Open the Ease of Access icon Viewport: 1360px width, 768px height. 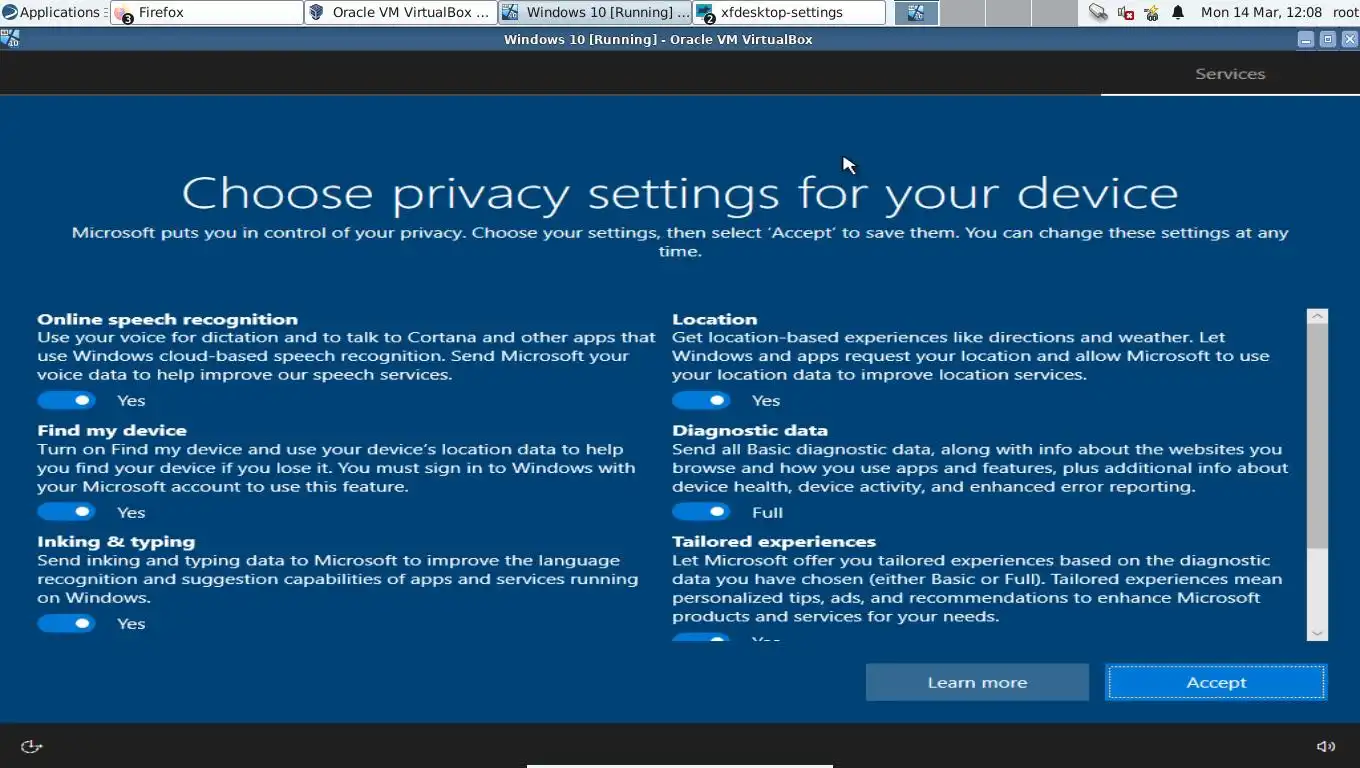pos(32,746)
